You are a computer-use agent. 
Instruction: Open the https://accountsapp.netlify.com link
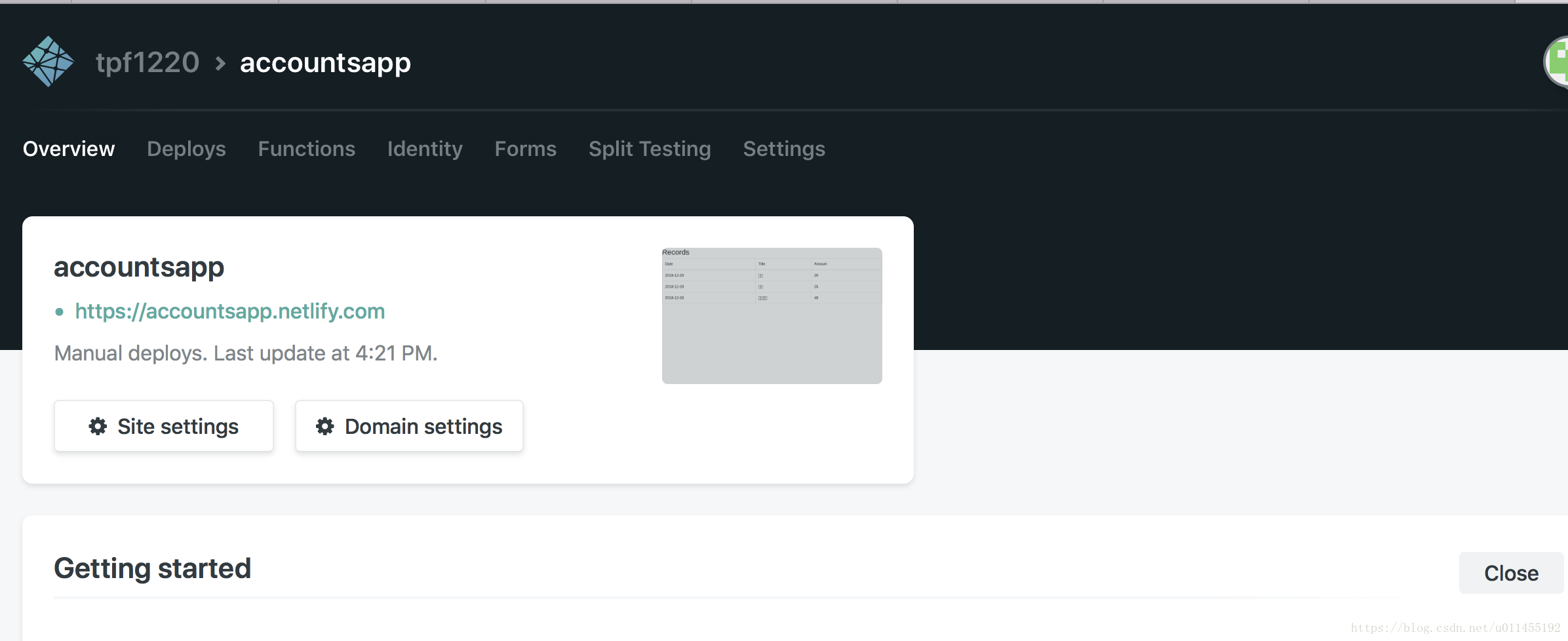(230, 311)
